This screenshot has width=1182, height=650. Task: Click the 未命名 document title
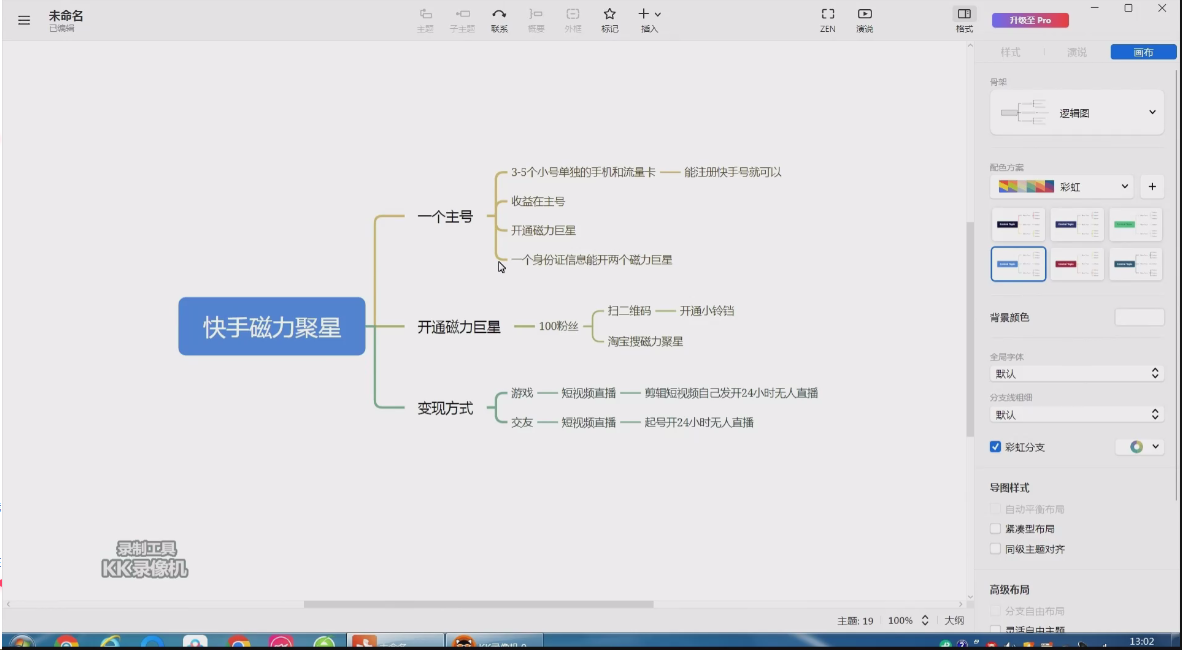(66, 16)
